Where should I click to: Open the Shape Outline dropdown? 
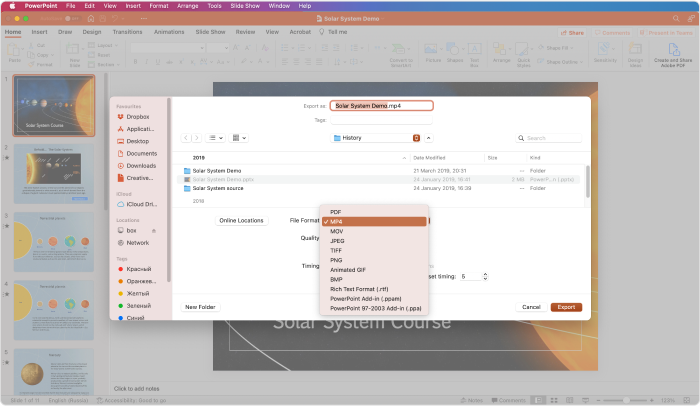pos(561,62)
